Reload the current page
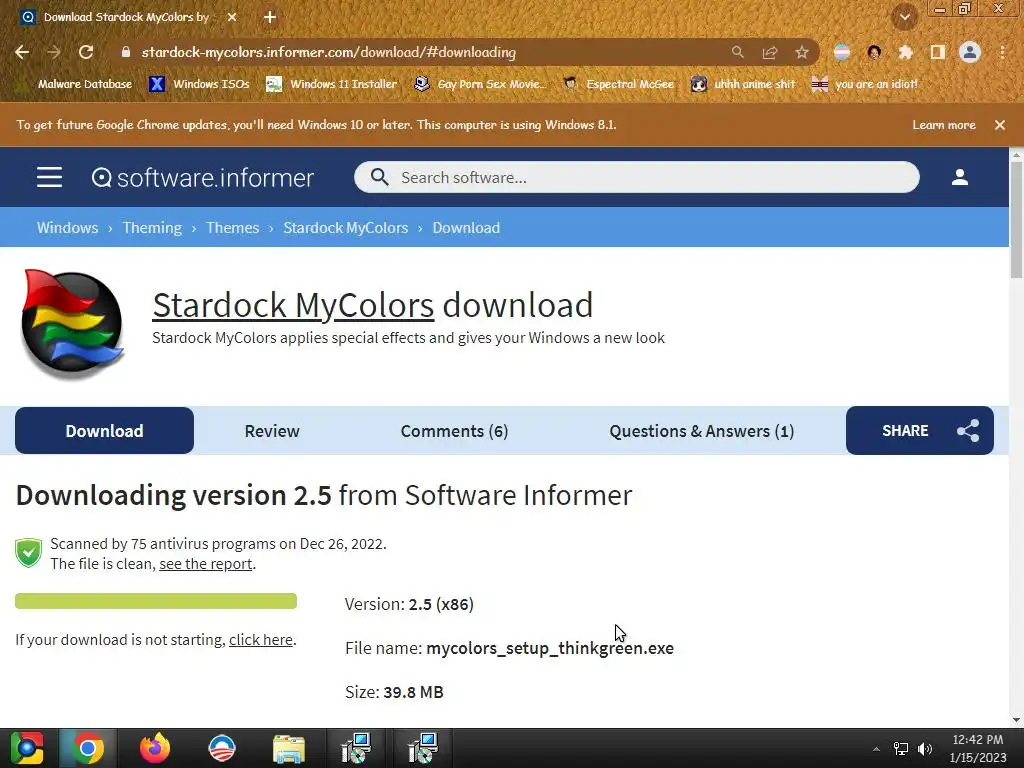 (x=86, y=52)
